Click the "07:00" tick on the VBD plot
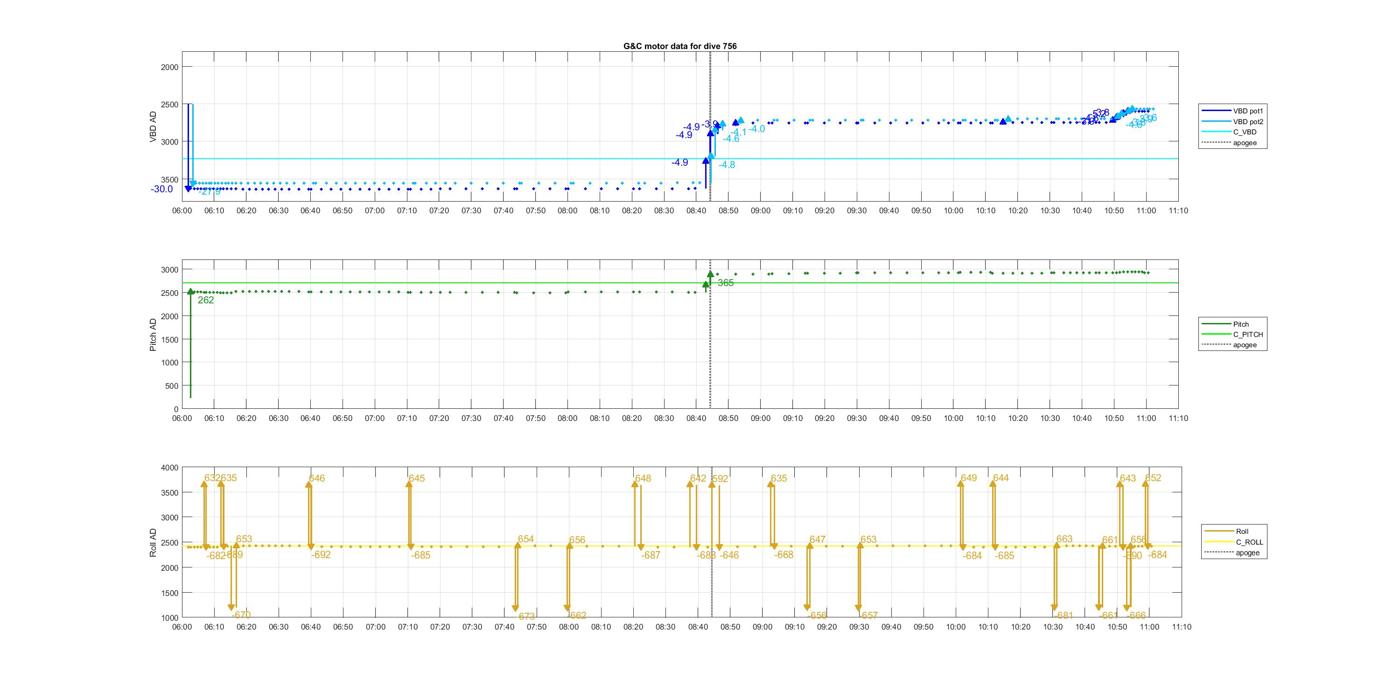This screenshot has height=693, width=1400. tap(375, 210)
